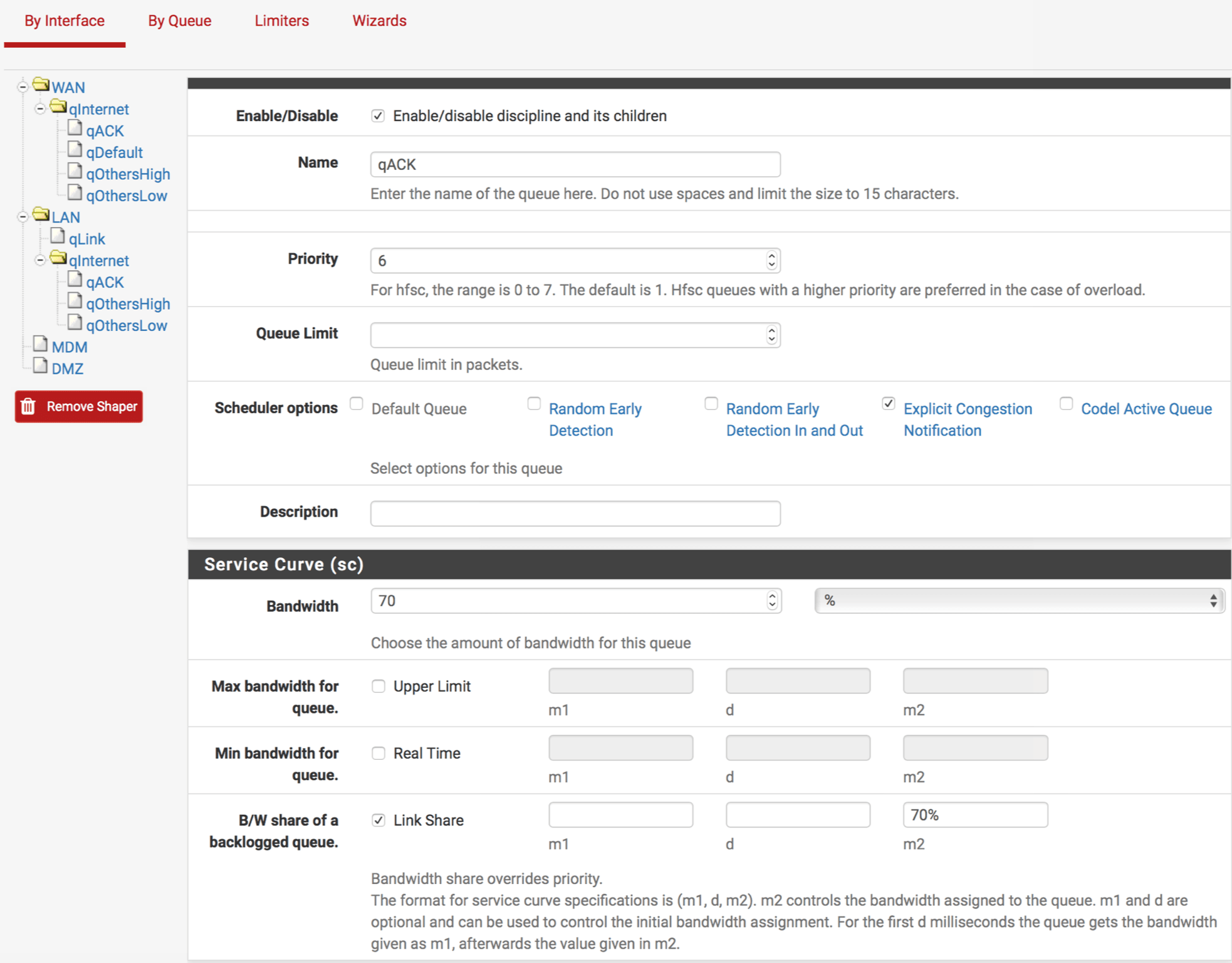The image size is (1232, 963).
Task: Click the Description text field
Action: point(575,513)
